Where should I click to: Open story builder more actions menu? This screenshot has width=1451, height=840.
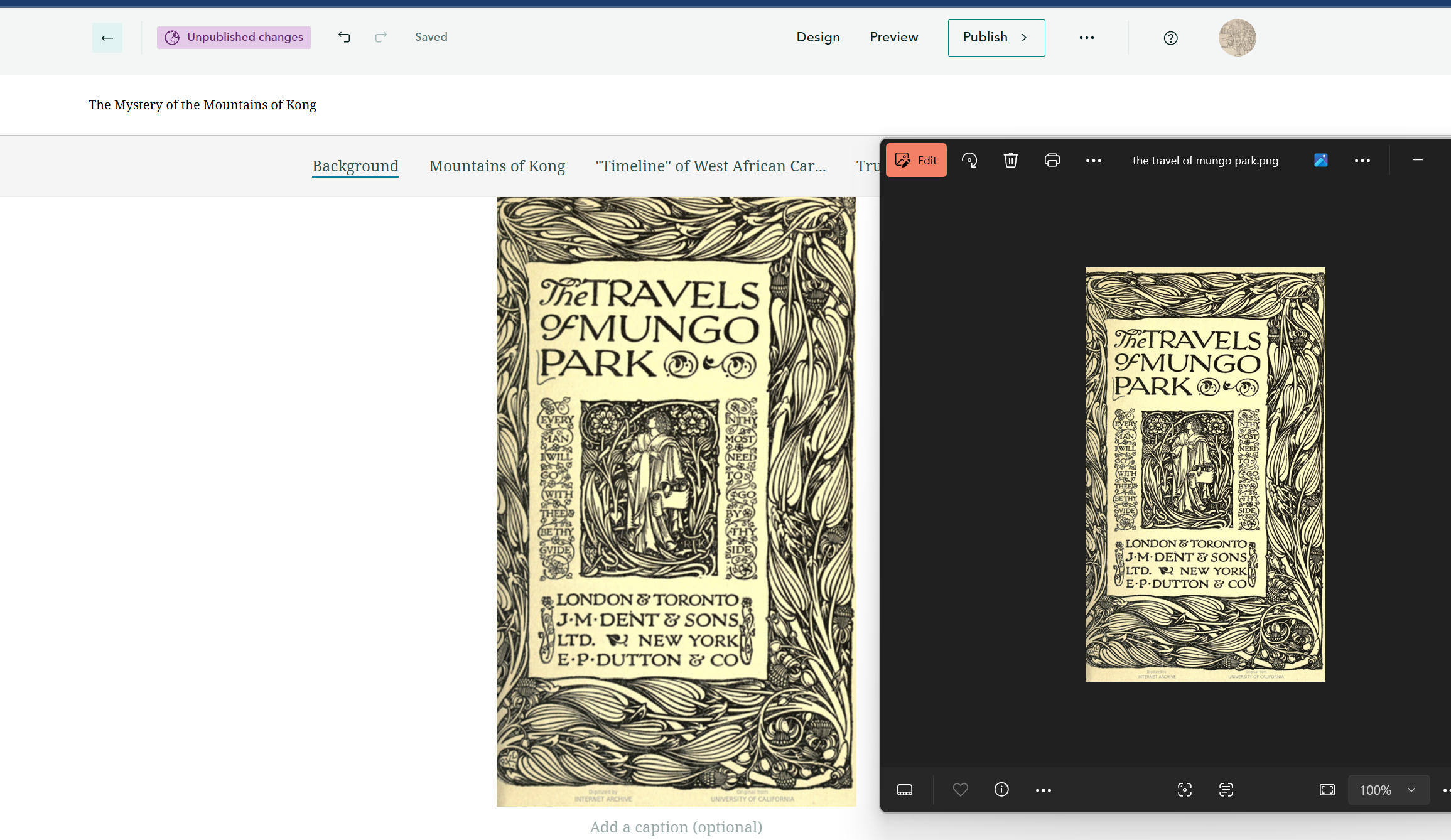[1087, 38]
